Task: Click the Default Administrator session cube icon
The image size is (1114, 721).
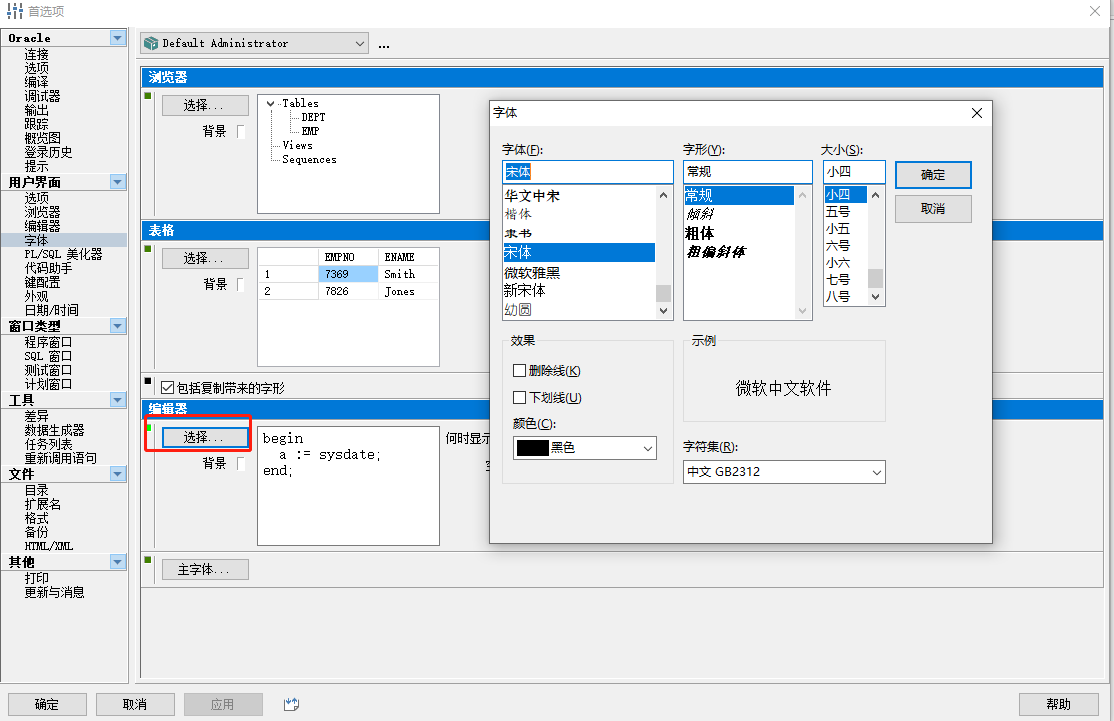Action: pyautogui.click(x=151, y=43)
